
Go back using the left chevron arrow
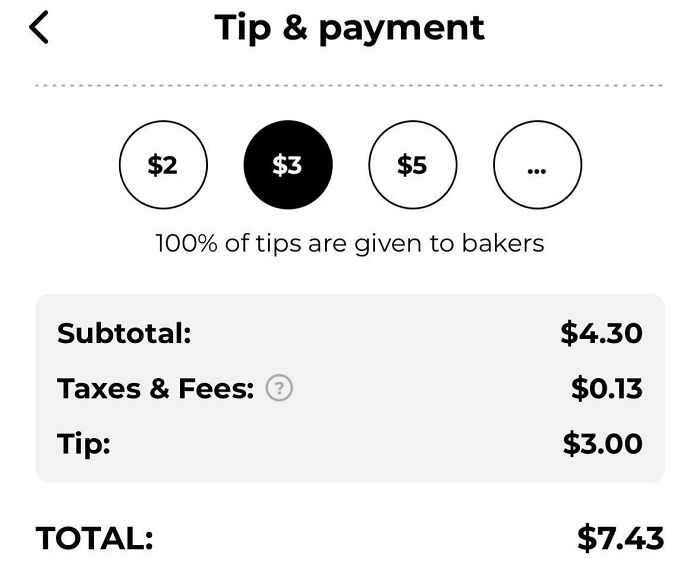pyautogui.click(x=39, y=28)
